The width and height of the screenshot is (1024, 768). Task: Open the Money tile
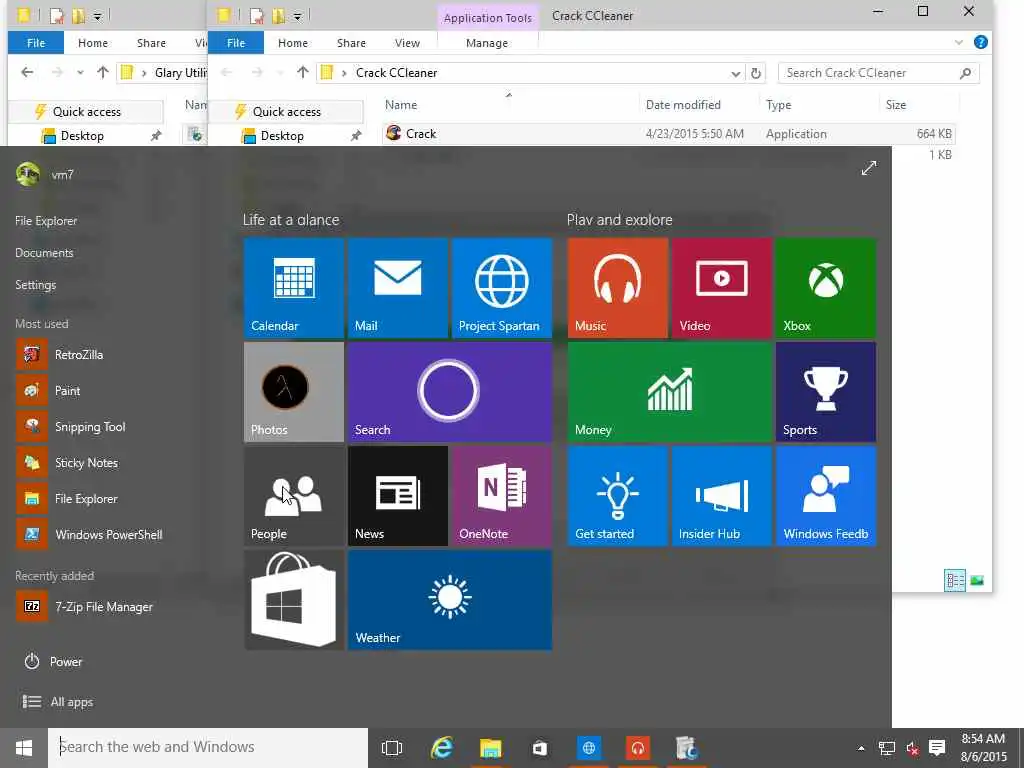click(x=670, y=392)
